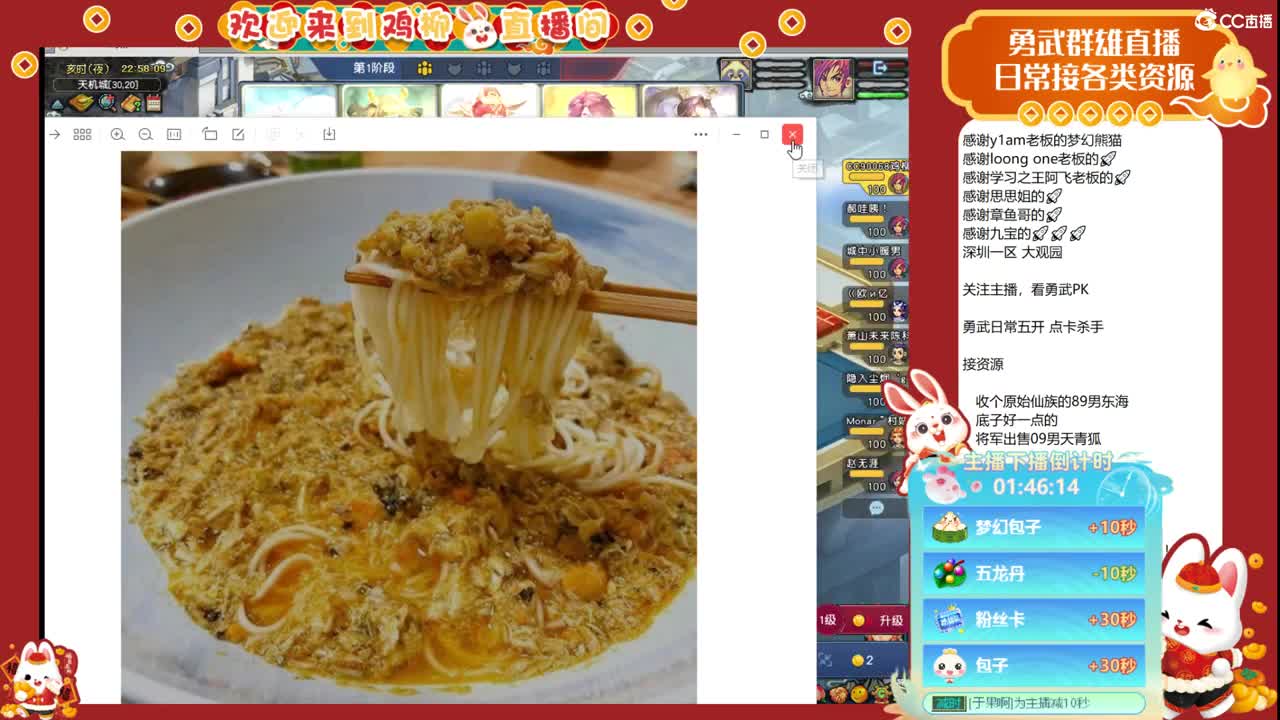Click the gold coin counter showing 2

862,660
